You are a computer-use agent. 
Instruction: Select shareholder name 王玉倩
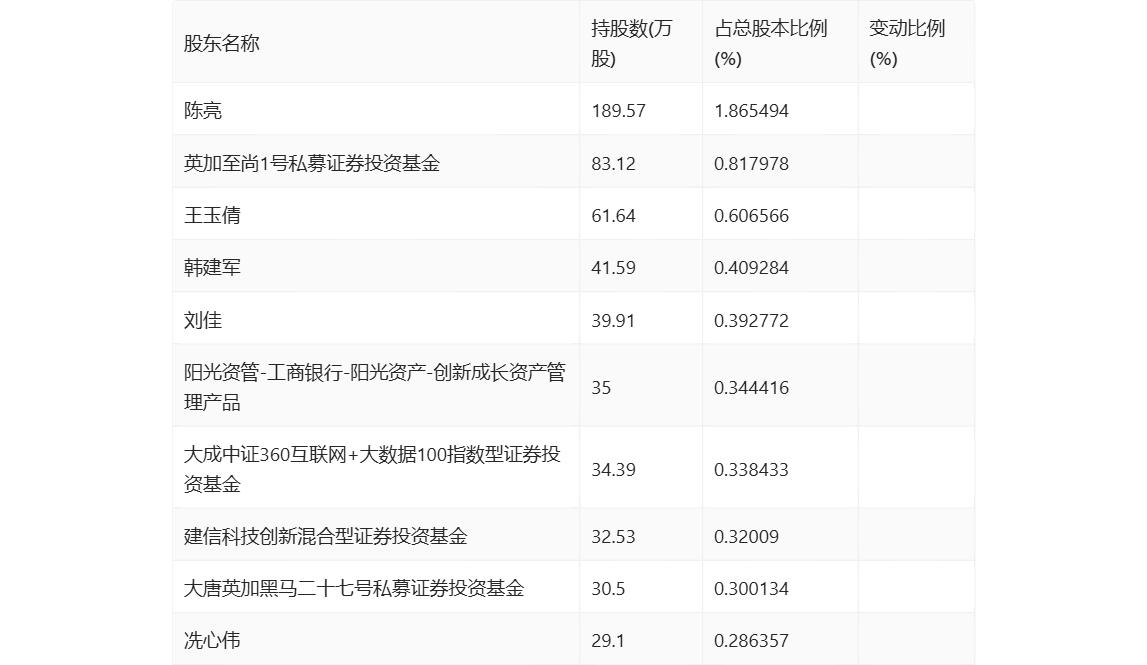[212, 215]
